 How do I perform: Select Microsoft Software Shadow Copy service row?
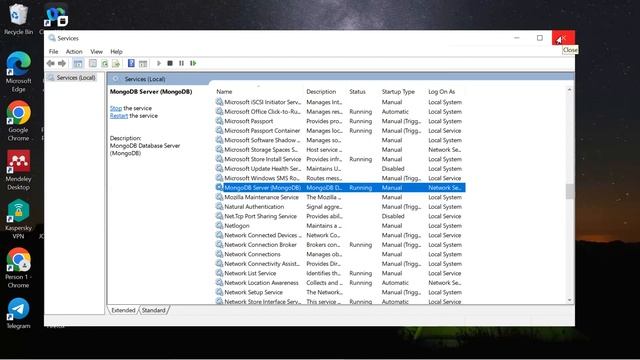[x=340, y=140]
